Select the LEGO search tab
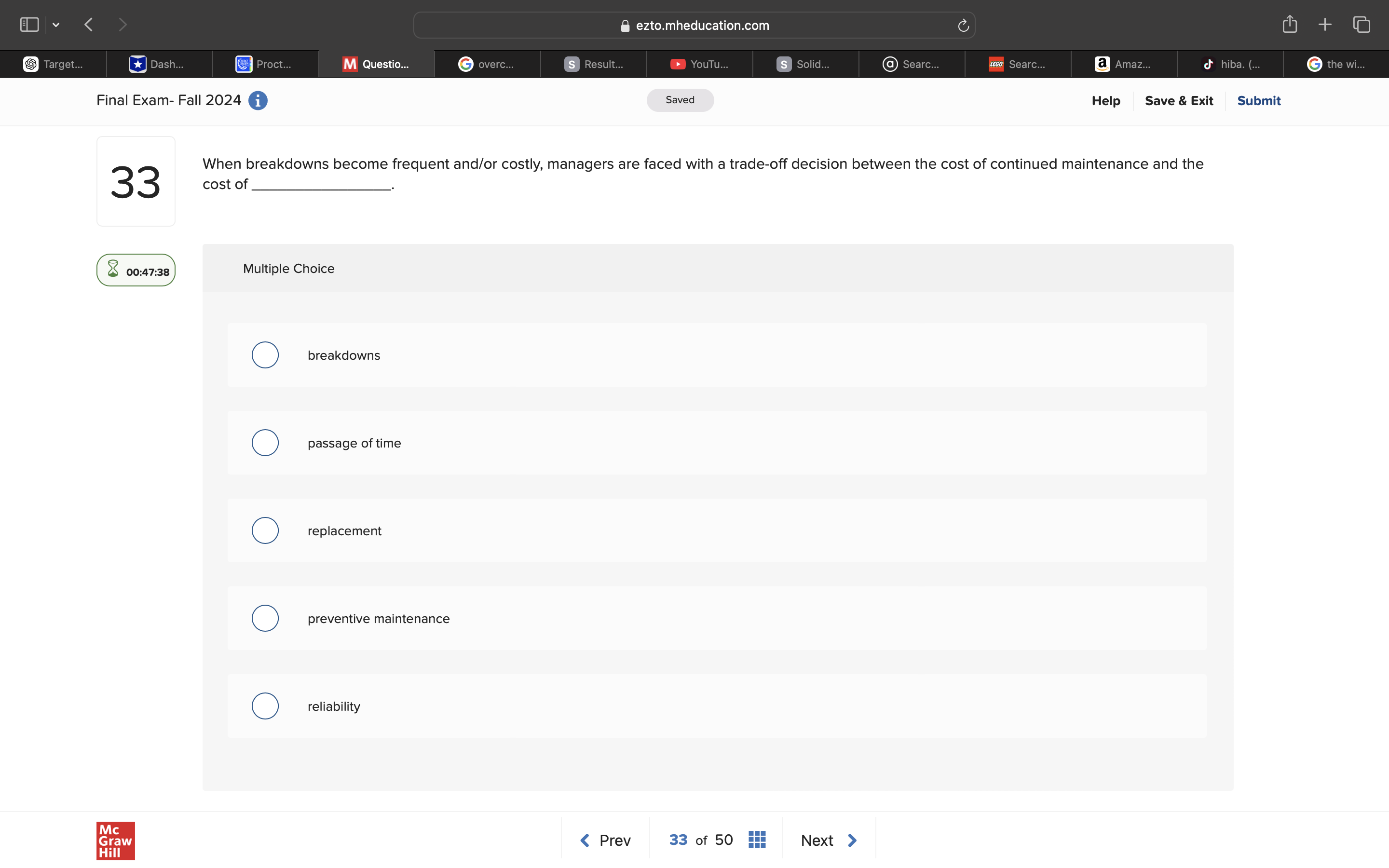This screenshot has height=868, width=1389. coord(1019,64)
